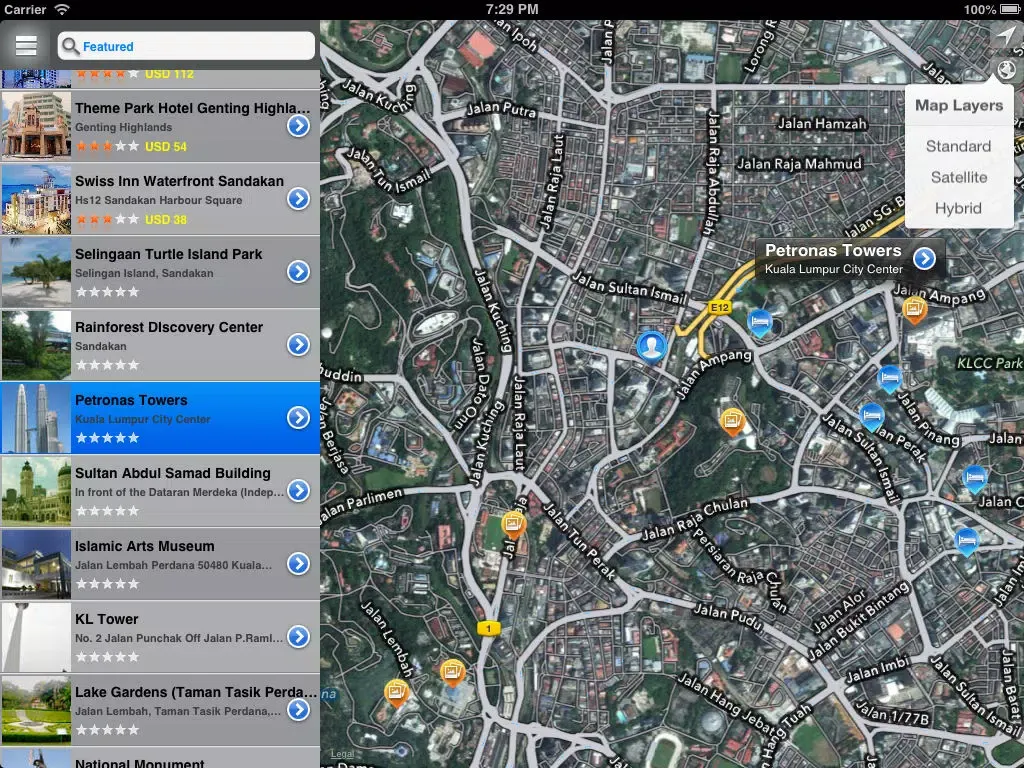1024x768 pixels.
Task: Tap orange photo pin beside Jalan Ampang label
Action: click(914, 309)
